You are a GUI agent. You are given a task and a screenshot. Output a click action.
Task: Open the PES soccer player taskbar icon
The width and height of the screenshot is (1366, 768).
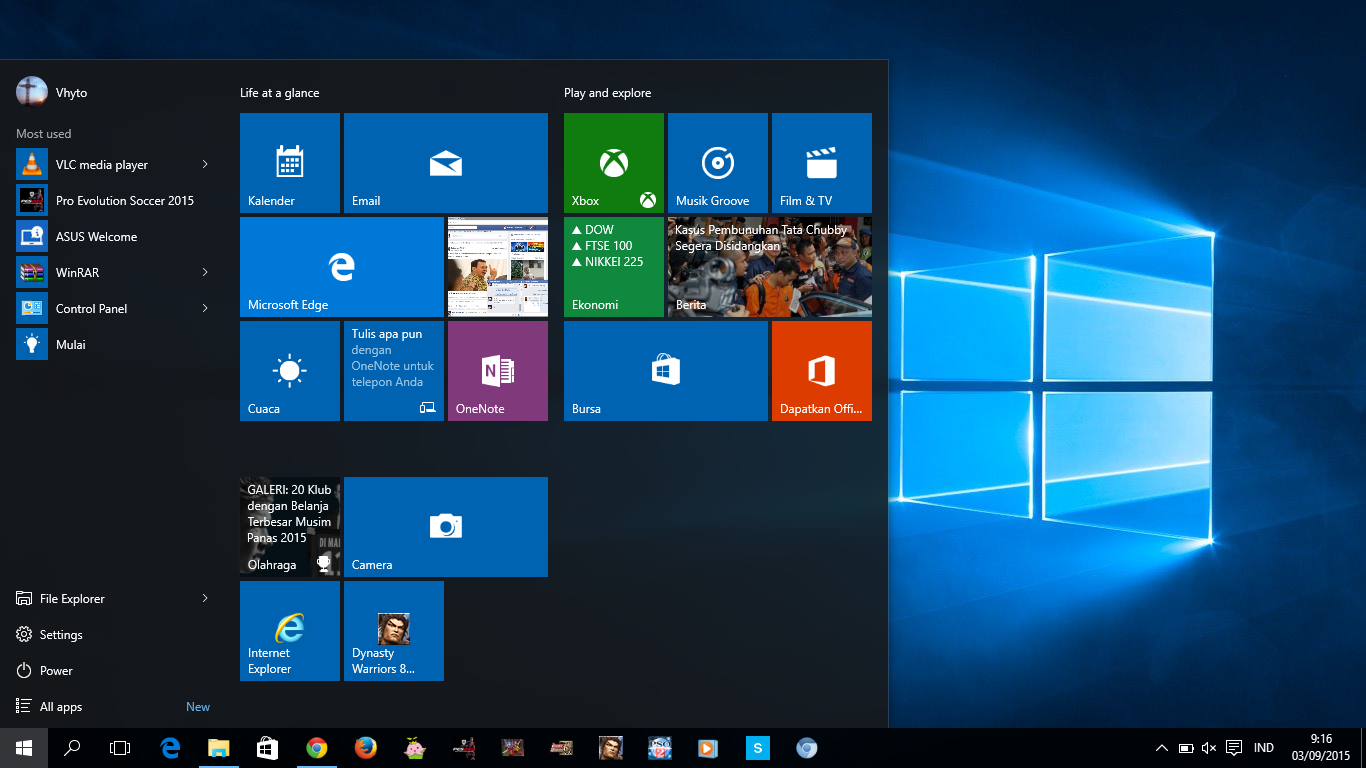pyautogui.click(x=463, y=748)
